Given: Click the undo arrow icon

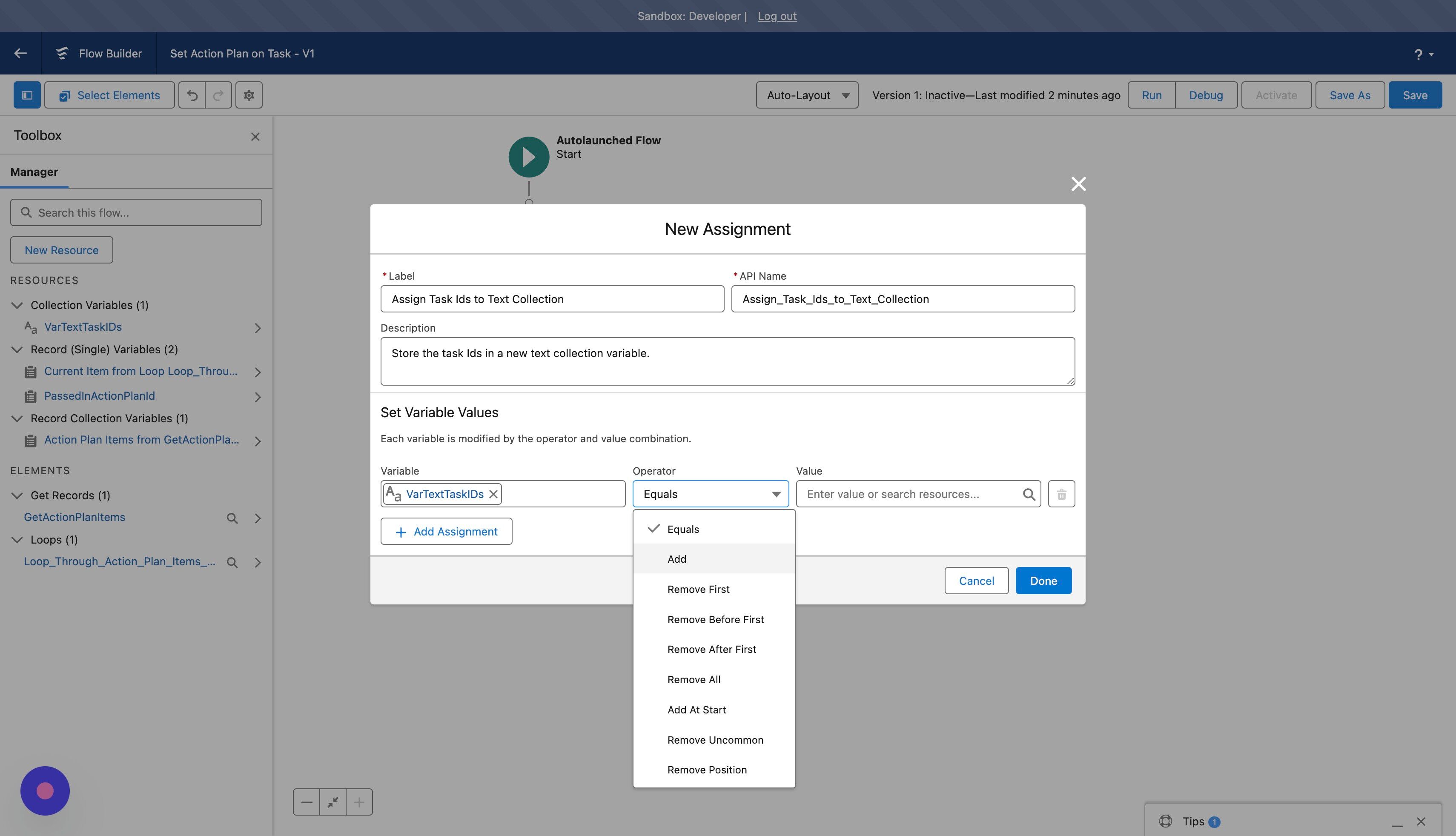Looking at the screenshot, I should pos(192,95).
